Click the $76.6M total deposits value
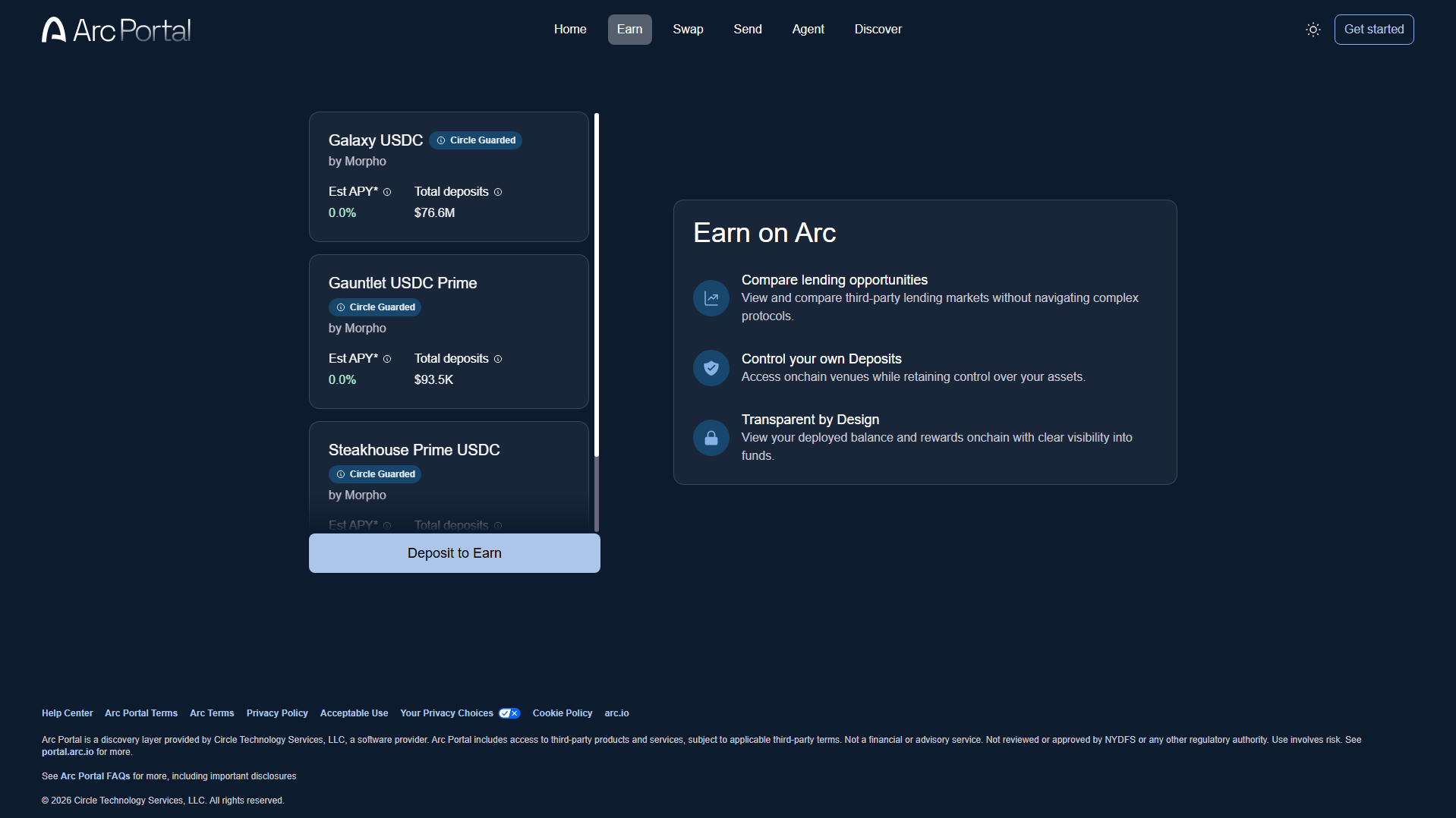Viewport: 1456px width, 818px height. [434, 213]
